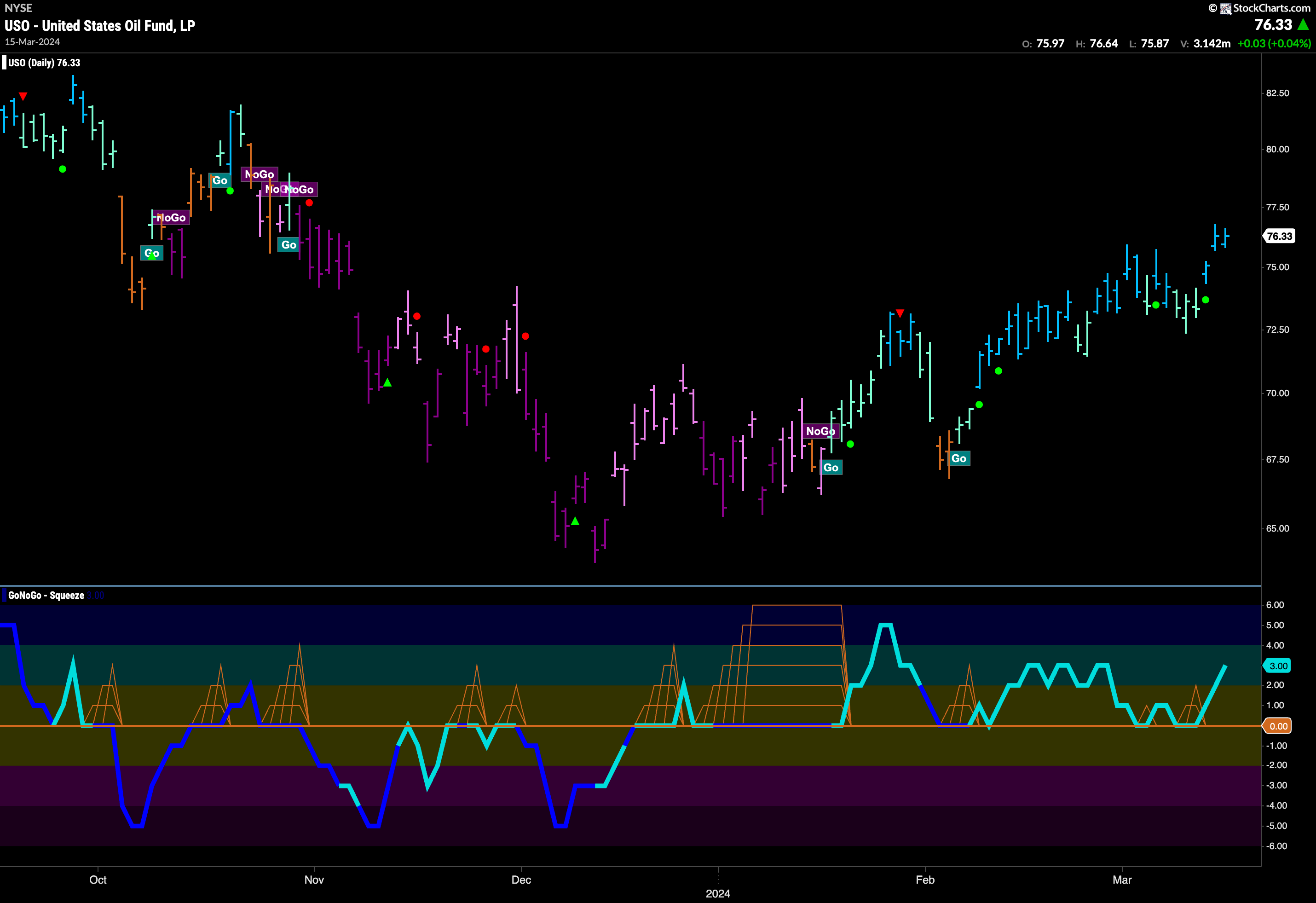Click the green dot marker in late September
This screenshot has width=1316, height=903.
63,169
